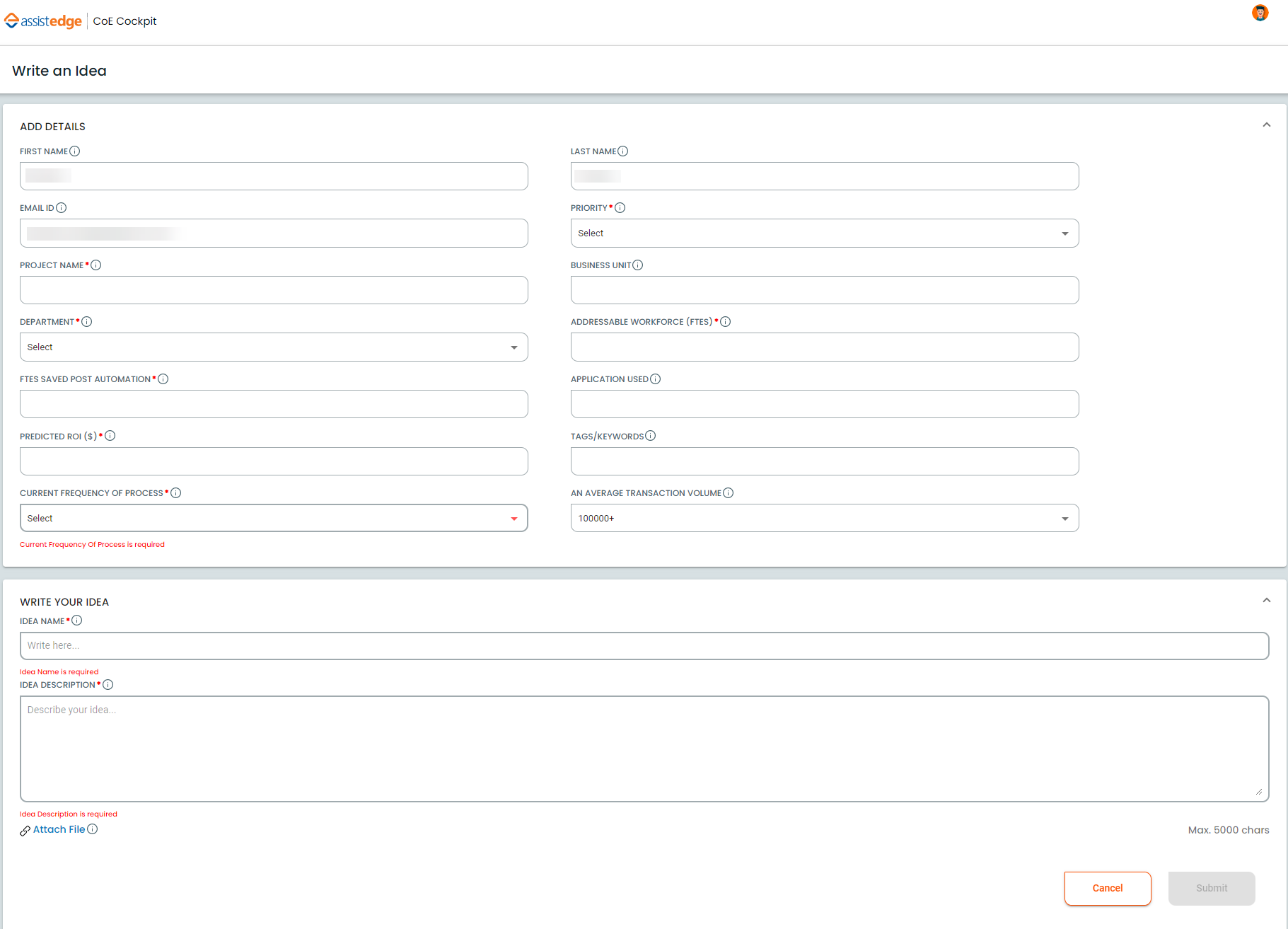Show info tooltip for Attach File
Viewport: 1288px width, 929px height.
pos(93,829)
